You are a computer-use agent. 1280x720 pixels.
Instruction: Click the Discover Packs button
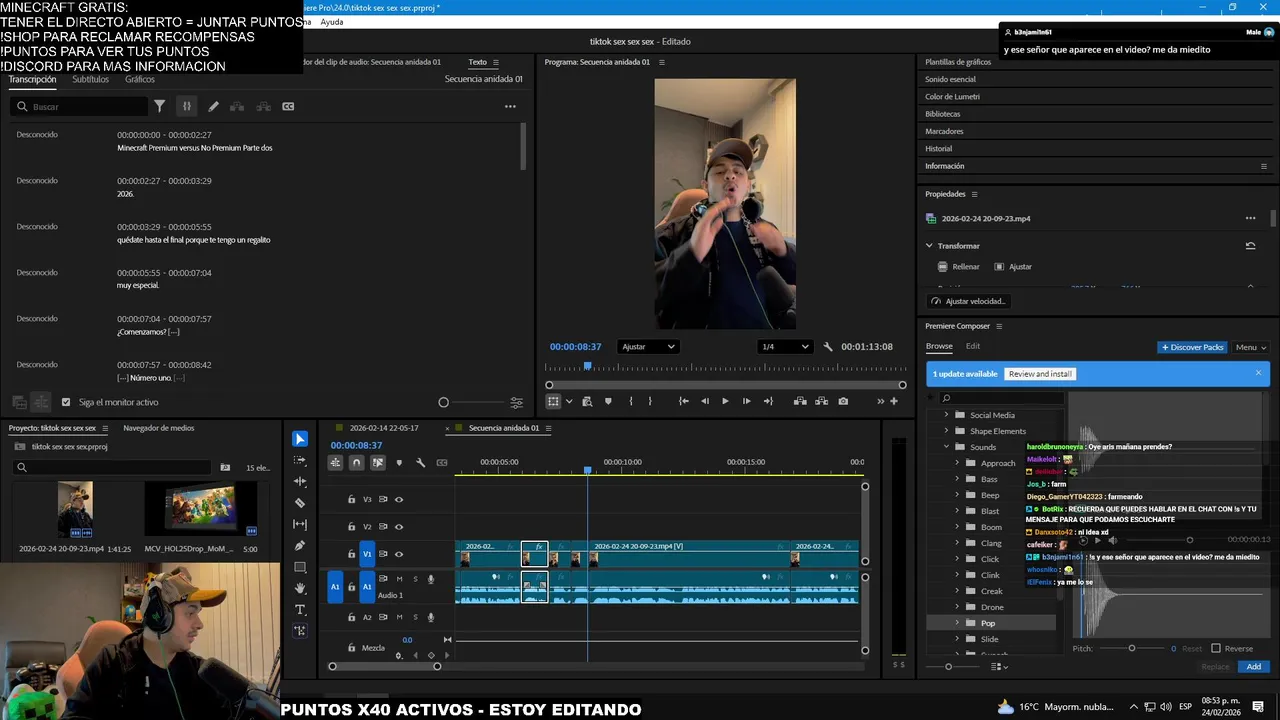point(1192,347)
